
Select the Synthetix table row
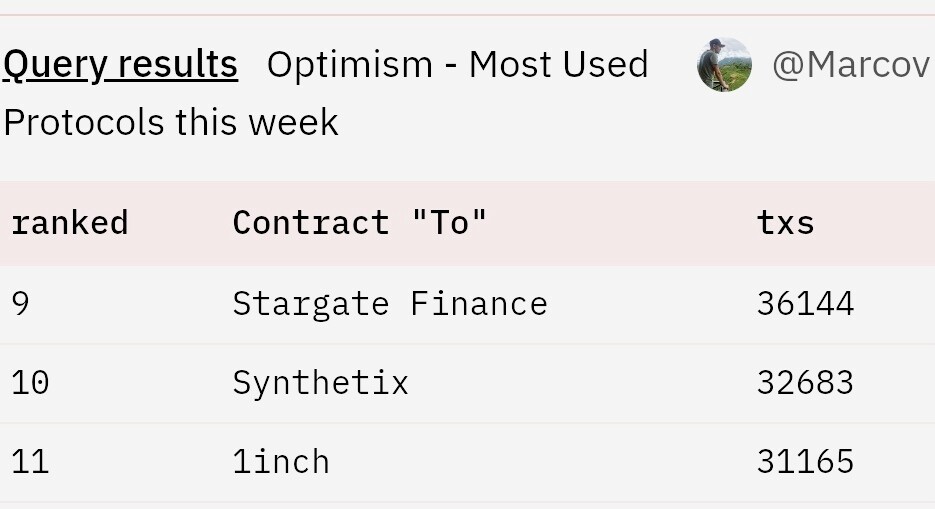click(468, 383)
